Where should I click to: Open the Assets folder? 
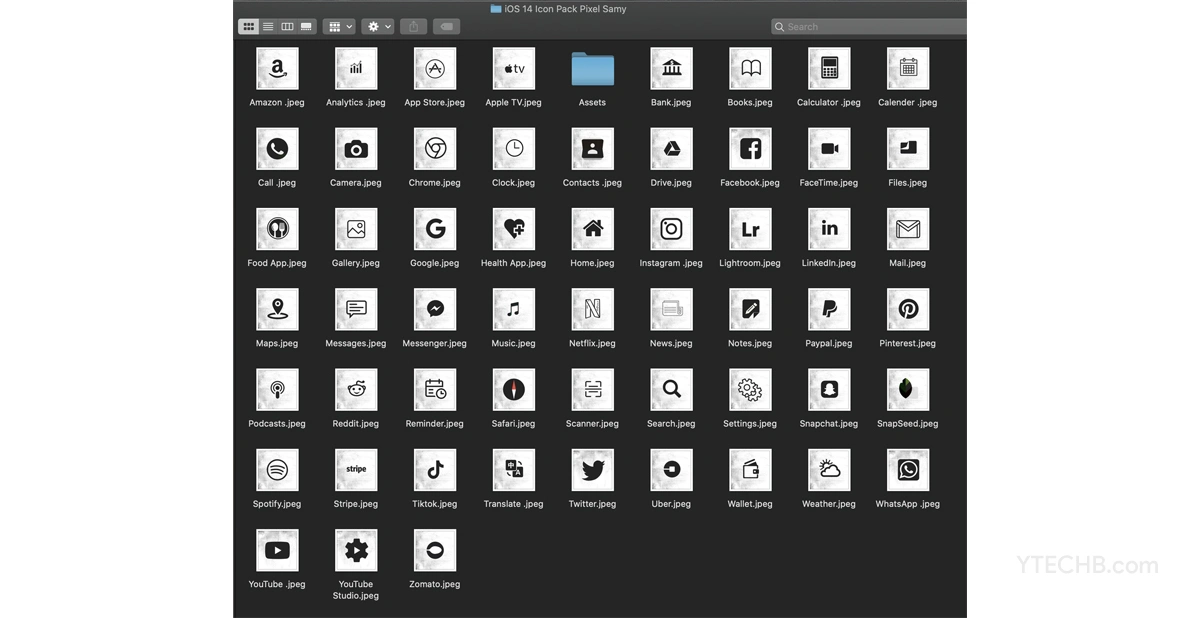[x=593, y=69]
